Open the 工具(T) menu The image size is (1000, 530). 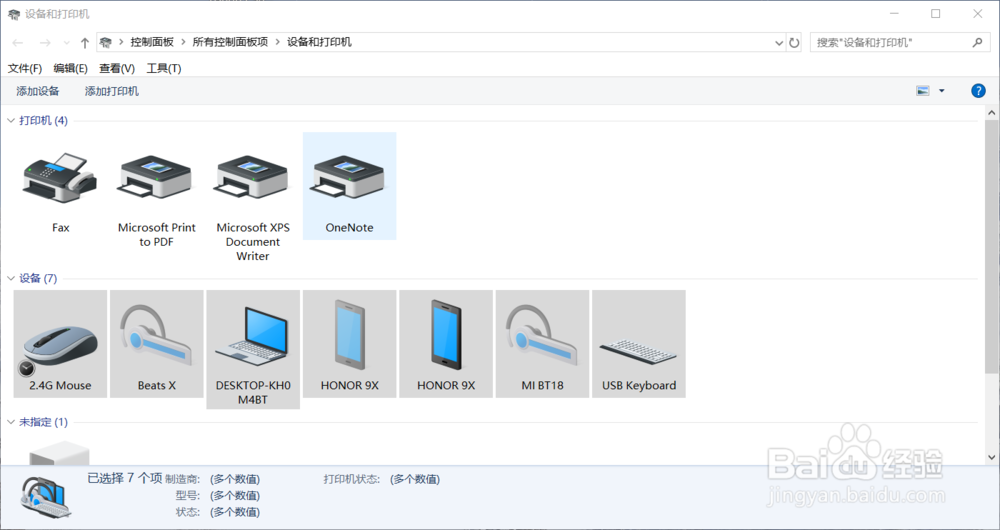[164, 68]
